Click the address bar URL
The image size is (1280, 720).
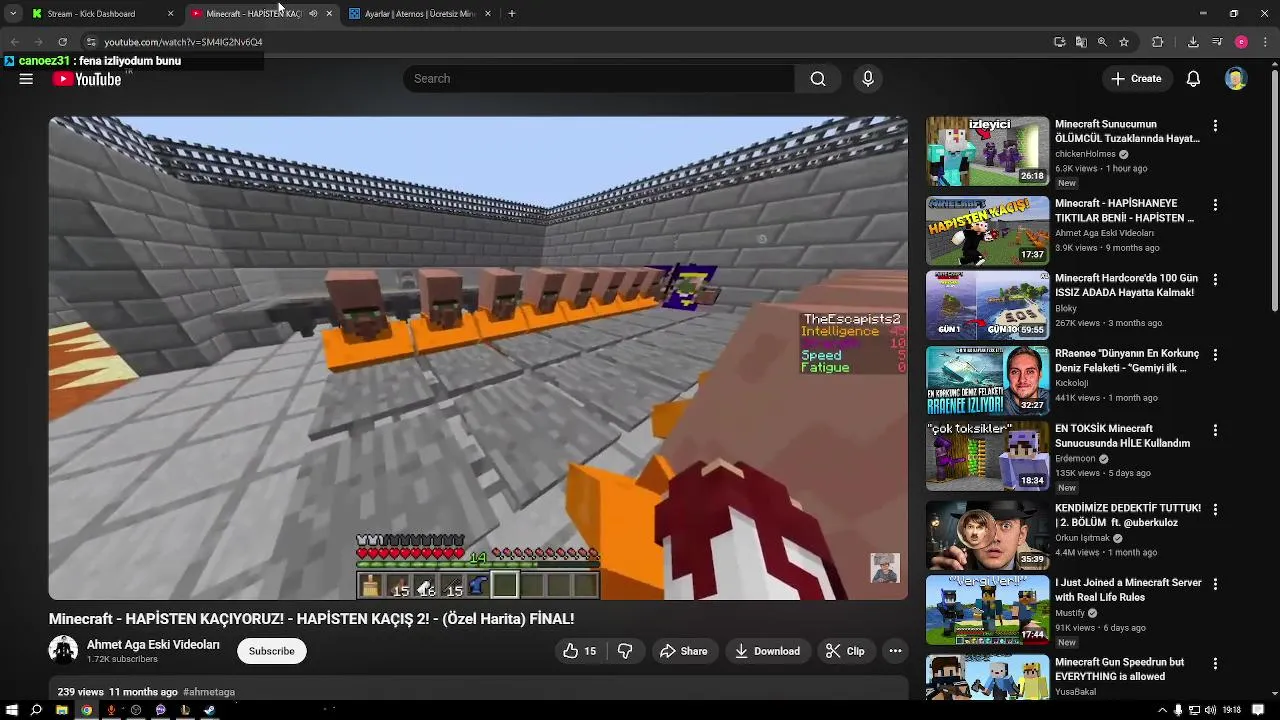point(183,42)
